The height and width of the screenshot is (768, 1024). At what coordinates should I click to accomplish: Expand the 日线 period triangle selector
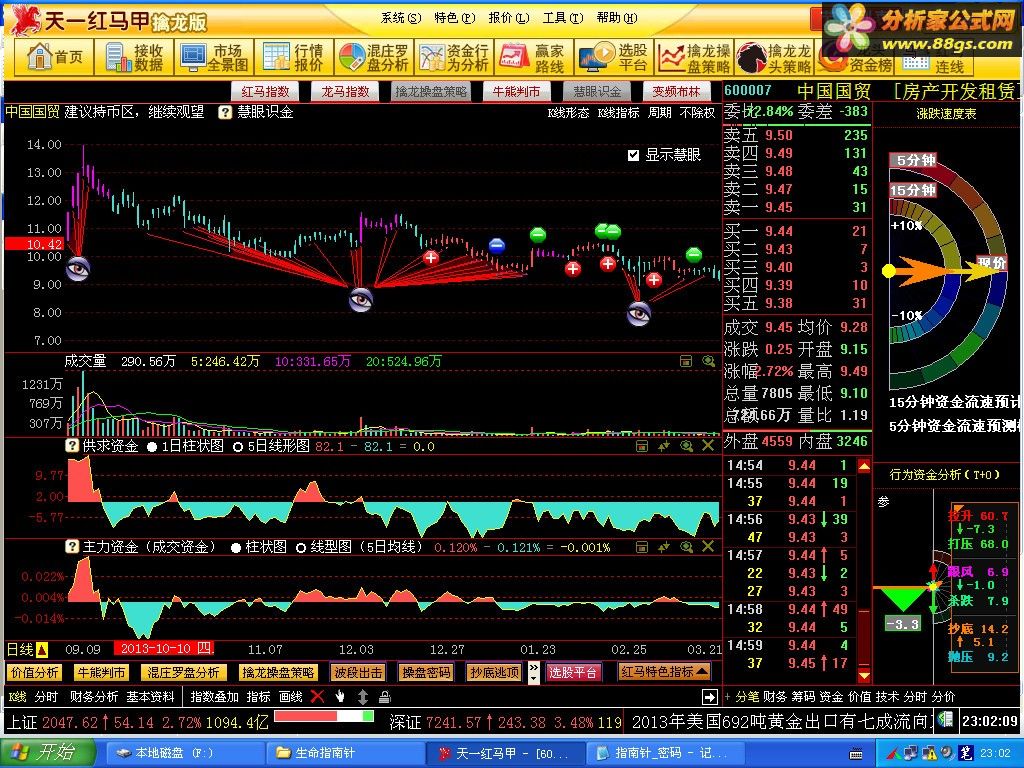click(42, 649)
